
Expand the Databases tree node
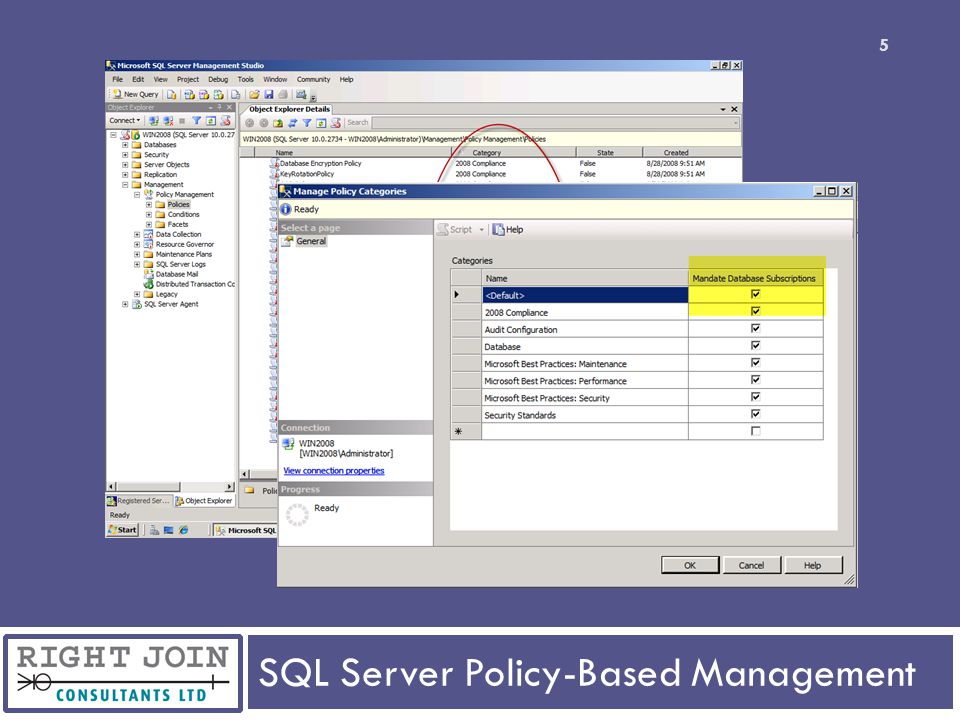click(x=125, y=145)
